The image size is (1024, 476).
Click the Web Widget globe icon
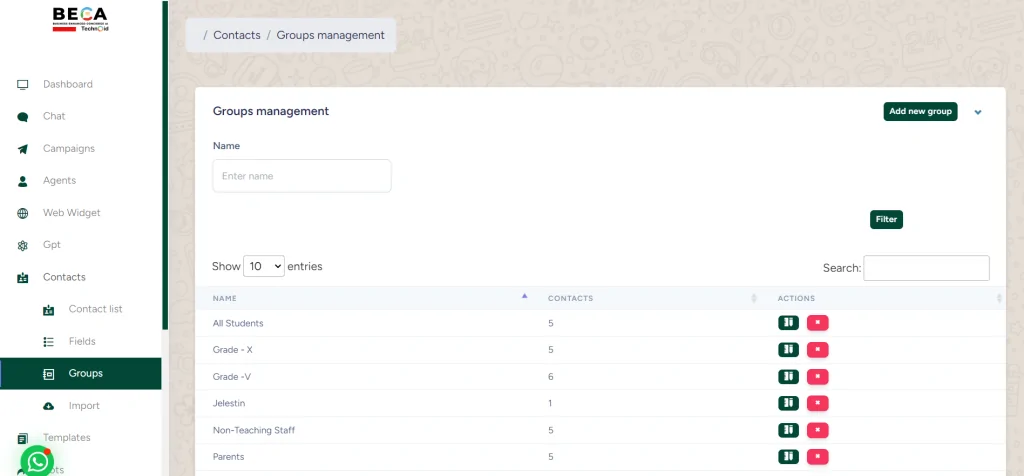(22, 213)
